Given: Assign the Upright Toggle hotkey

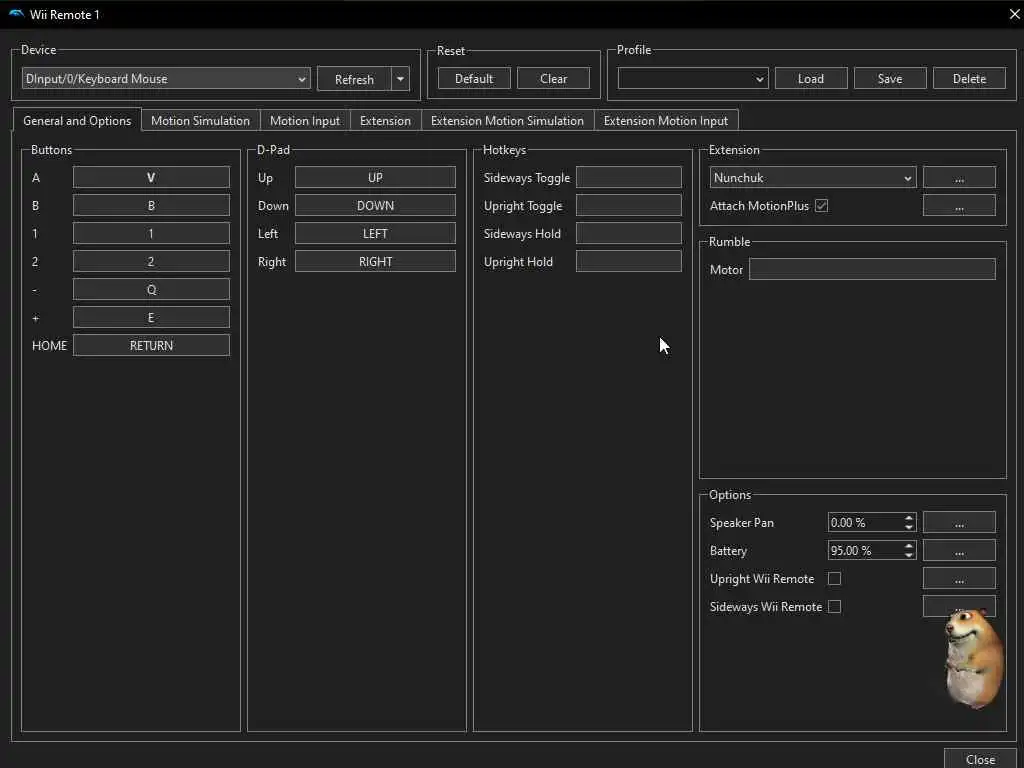Looking at the screenshot, I should tap(628, 205).
